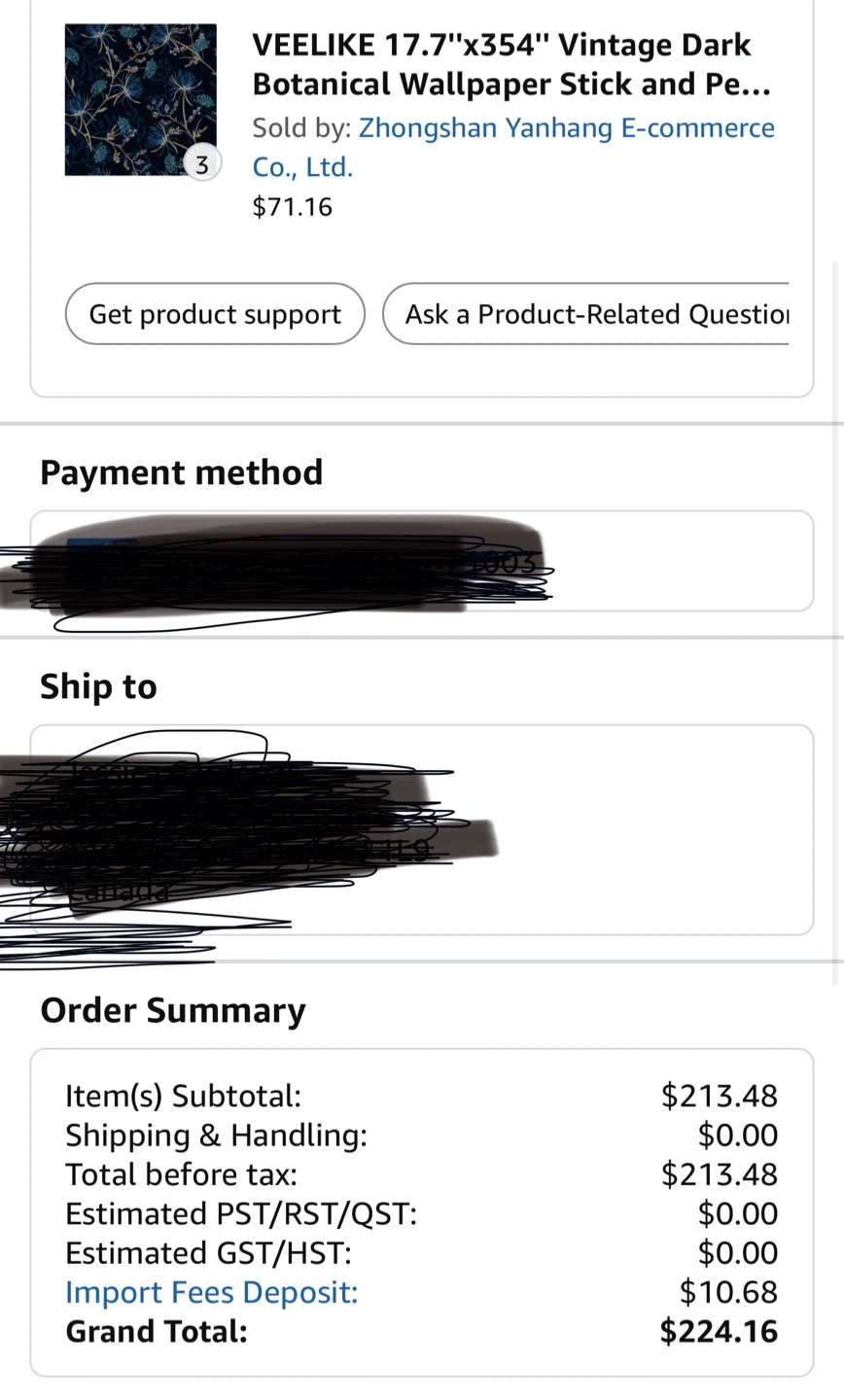The height and width of the screenshot is (1400, 844).
Task: Tap the Estimated PST/RST/QST row
Action: pos(422,1213)
